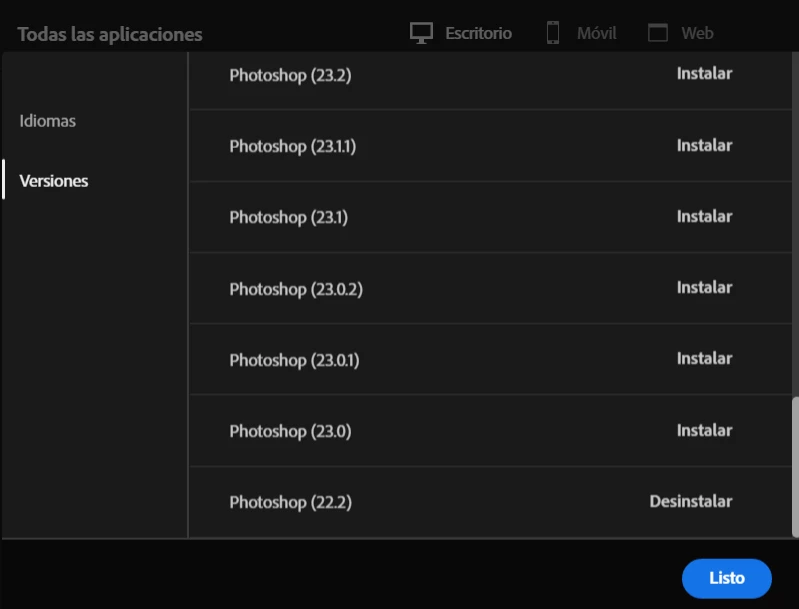Viewport: 799px width, 609px height.
Task: Install Photoshop (23.1.1)
Action: click(x=704, y=145)
